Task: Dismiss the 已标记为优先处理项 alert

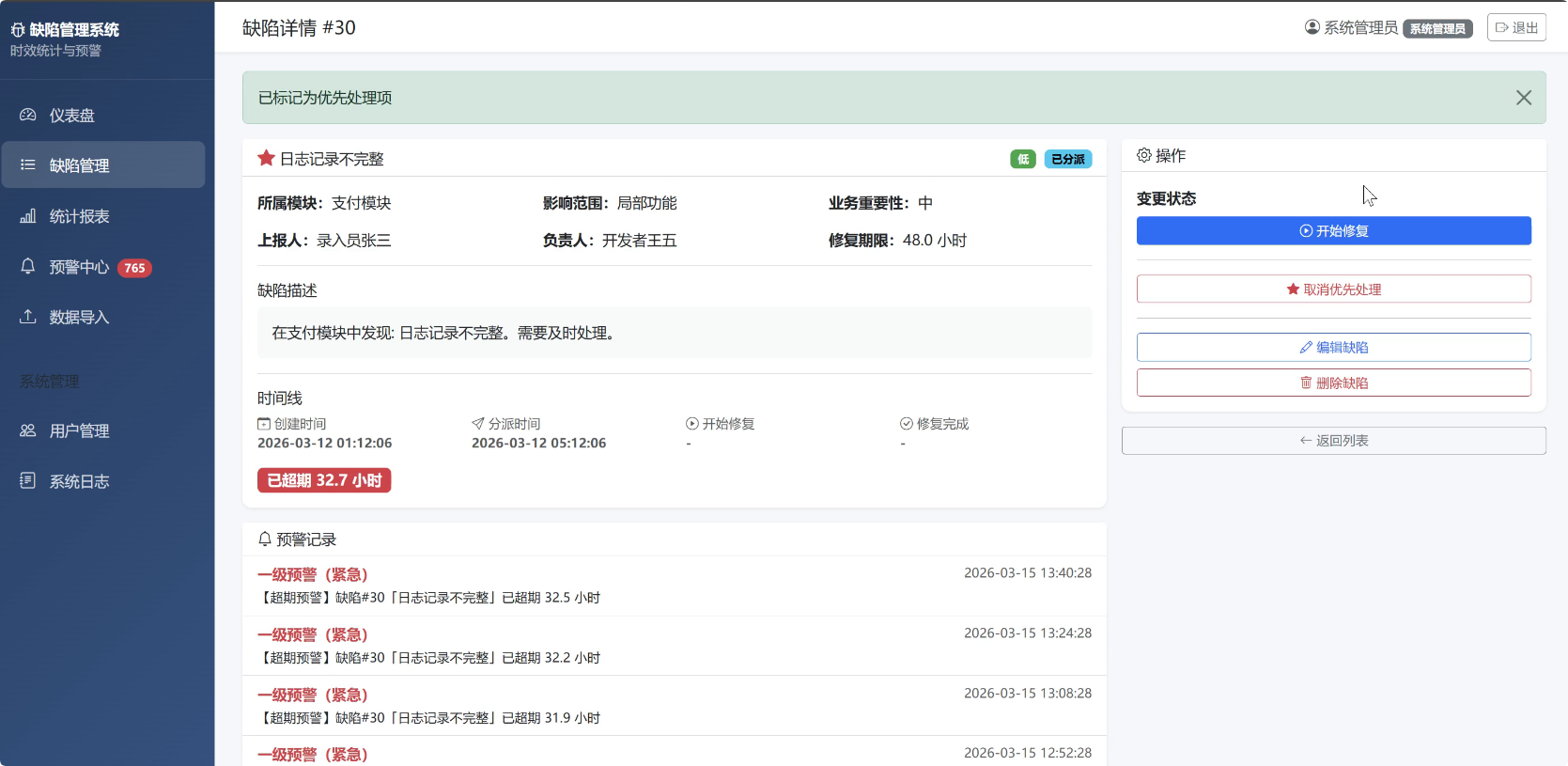Action: point(1523,98)
